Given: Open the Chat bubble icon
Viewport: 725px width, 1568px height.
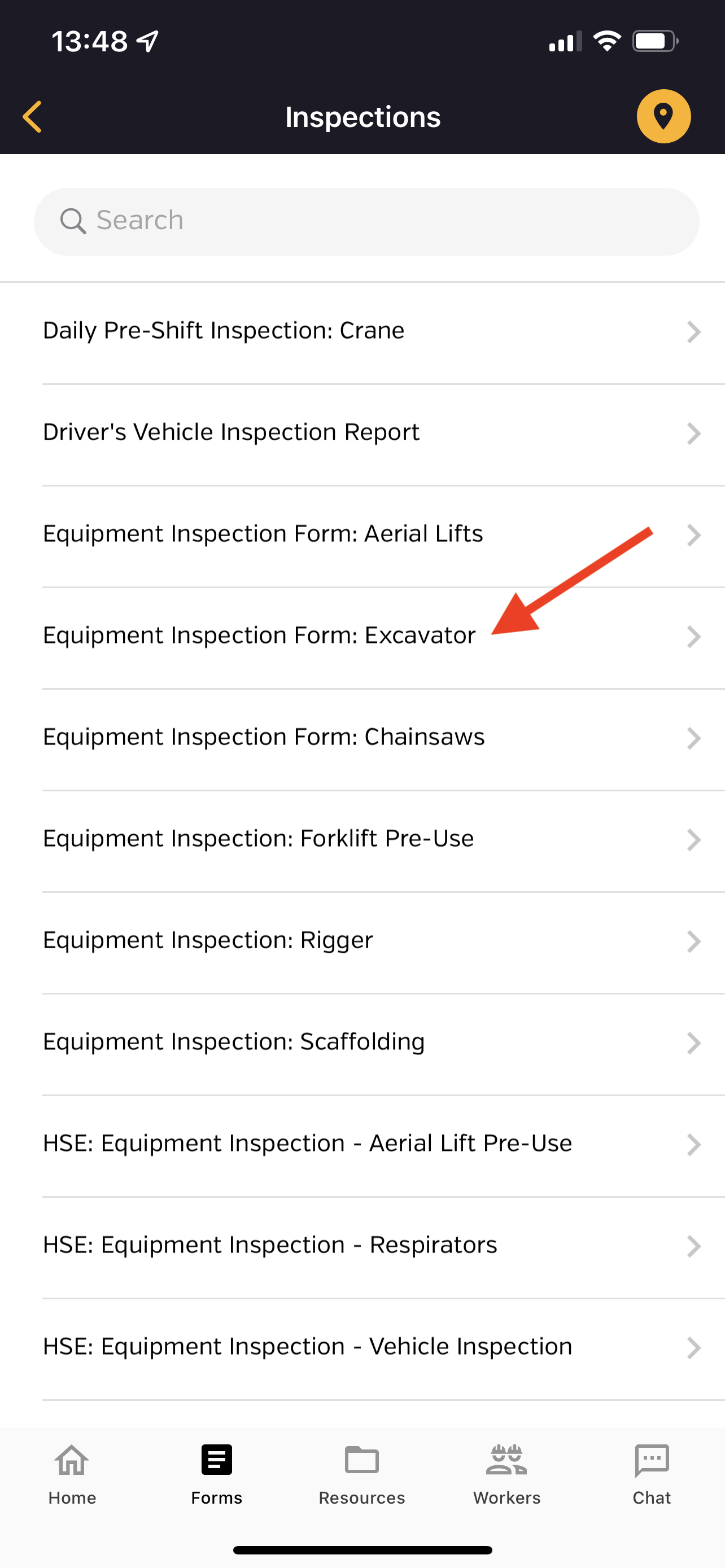Looking at the screenshot, I should click(x=652, y=1460).
